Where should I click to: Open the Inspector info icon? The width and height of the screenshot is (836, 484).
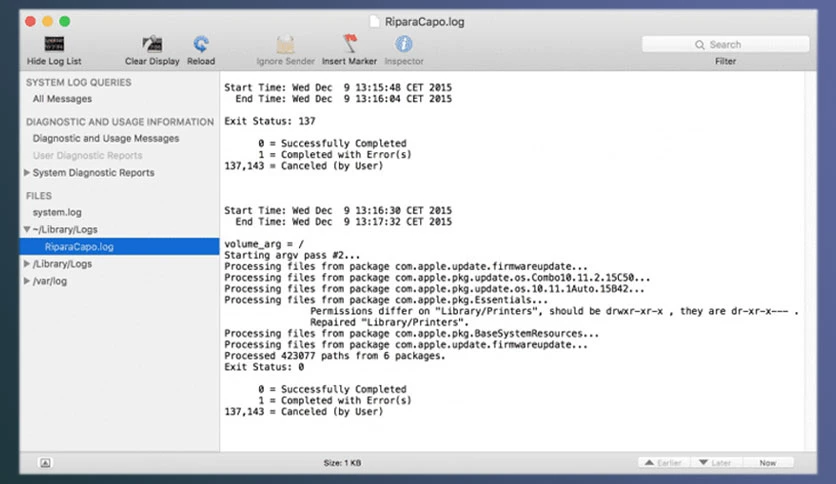(404, 44)
